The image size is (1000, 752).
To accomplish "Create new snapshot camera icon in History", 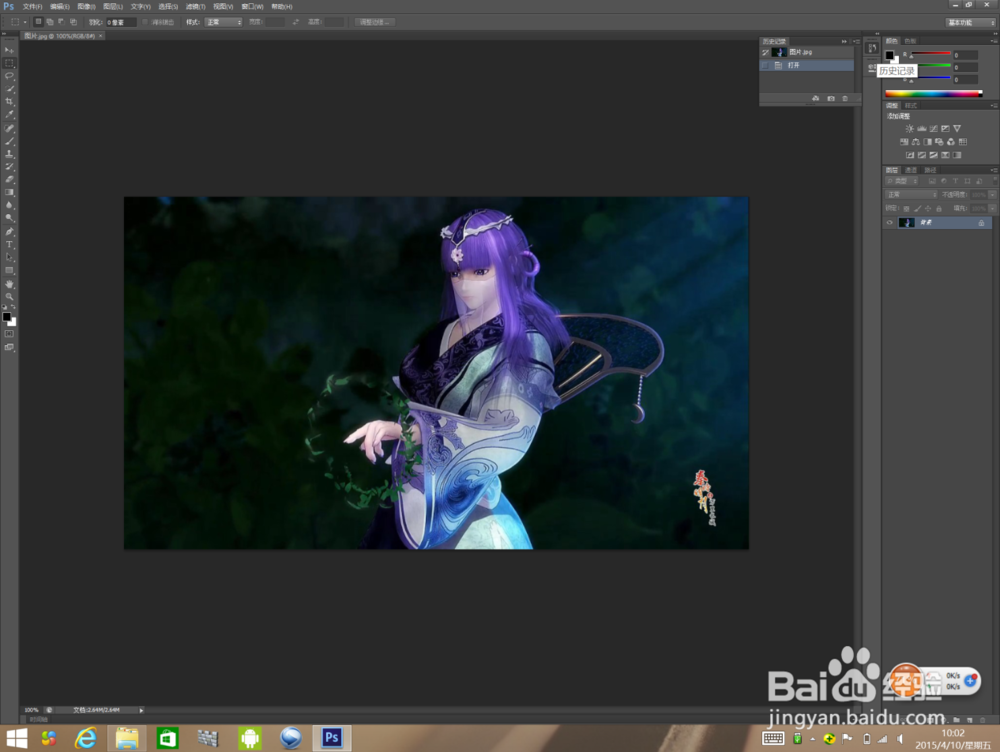I will (x=830, y=98).
